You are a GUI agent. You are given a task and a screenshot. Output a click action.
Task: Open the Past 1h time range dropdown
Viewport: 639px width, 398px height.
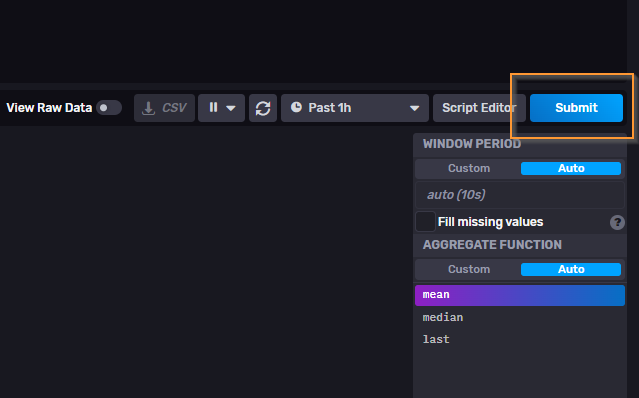[355, 108]
